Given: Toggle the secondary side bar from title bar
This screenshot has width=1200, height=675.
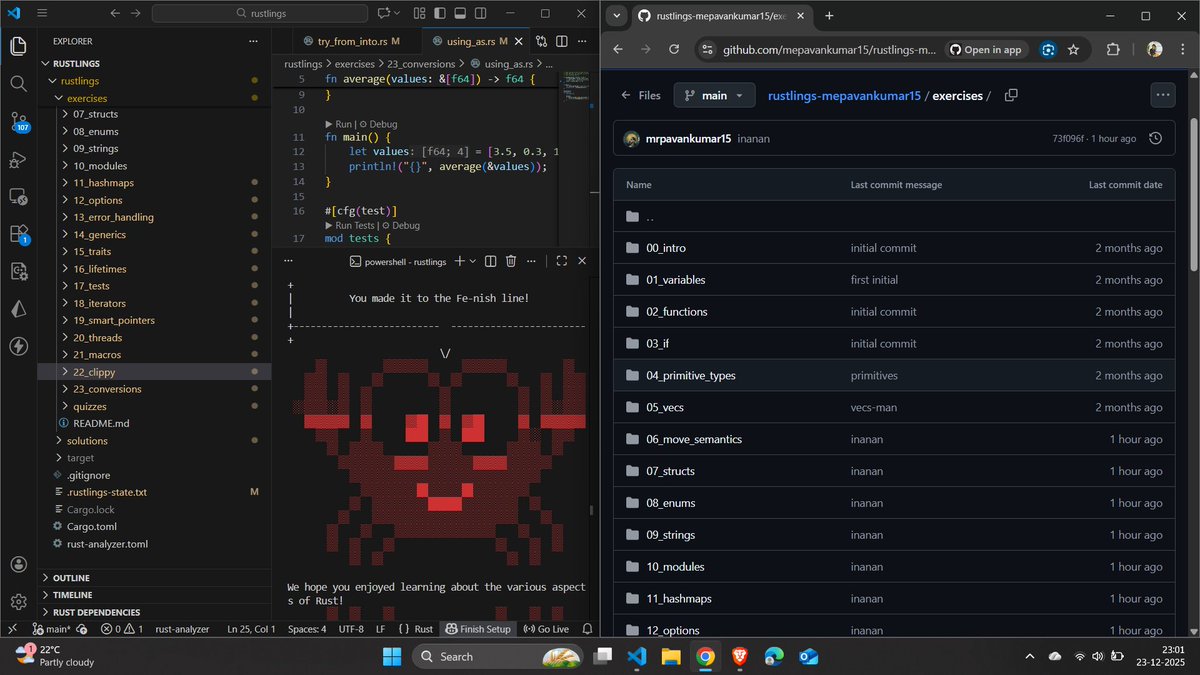Looking at the screenshot, I should [480, 14].
